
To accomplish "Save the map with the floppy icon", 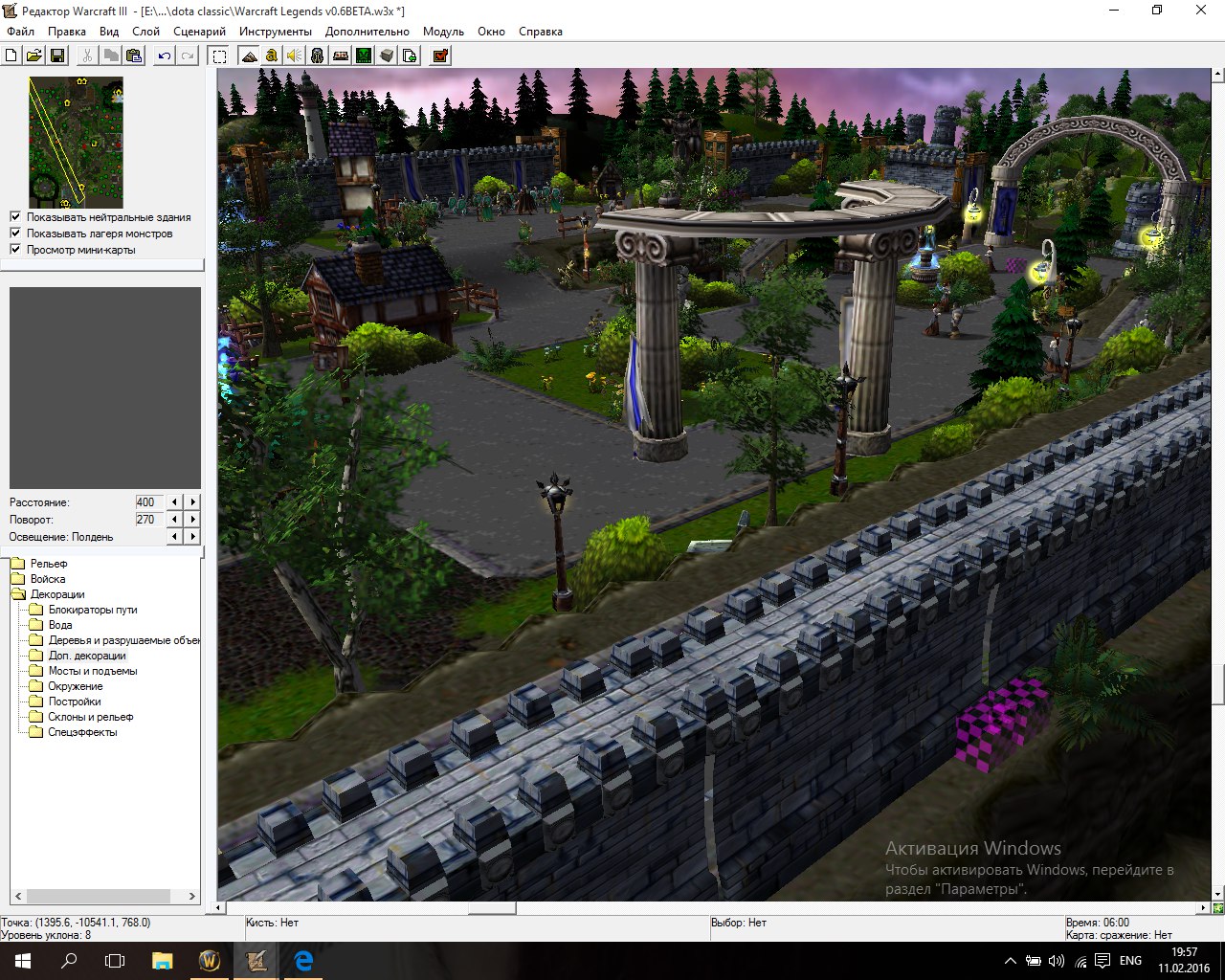I will (56, 56).
